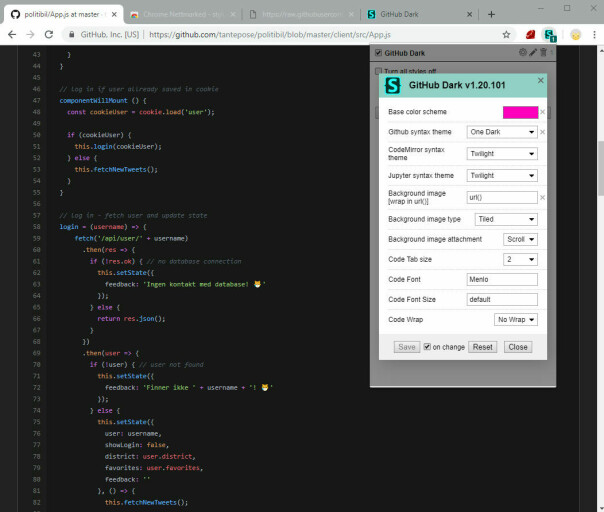Click 'this.fetchNewTweets();' on line 53
Viewport: 604px width, 512px height.
[116, 170]
